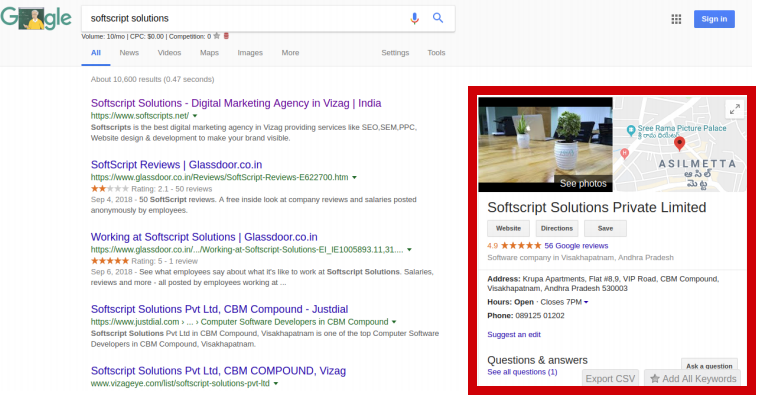This screenshot has width=764, height=402.
Task: Click Directions button in business panel
Action: point(556,228)
